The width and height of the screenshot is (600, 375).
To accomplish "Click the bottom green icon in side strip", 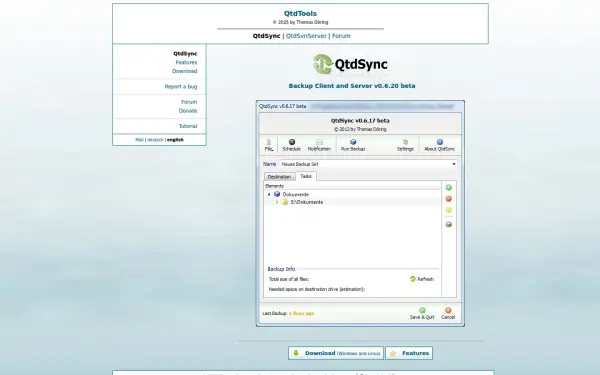I will 448,224.
